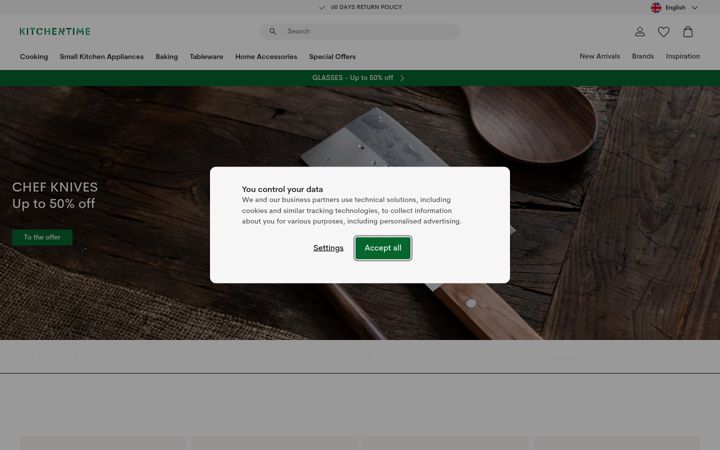The image size is (720, 450).
Task: Go to the Brands page
Action: click(x=643, y=56)
